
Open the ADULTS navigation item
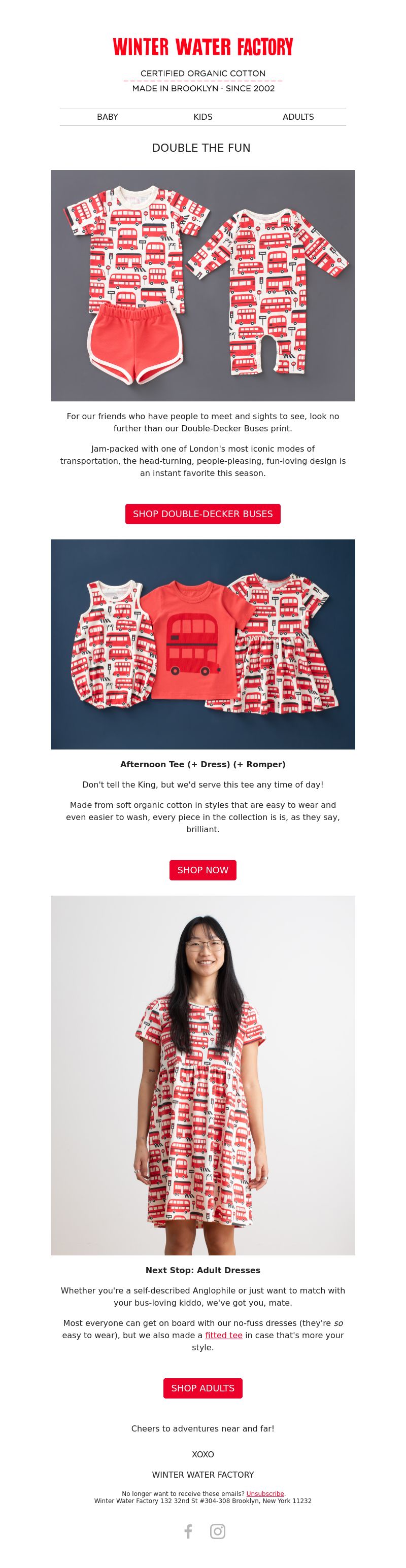[x=298, y=117]
